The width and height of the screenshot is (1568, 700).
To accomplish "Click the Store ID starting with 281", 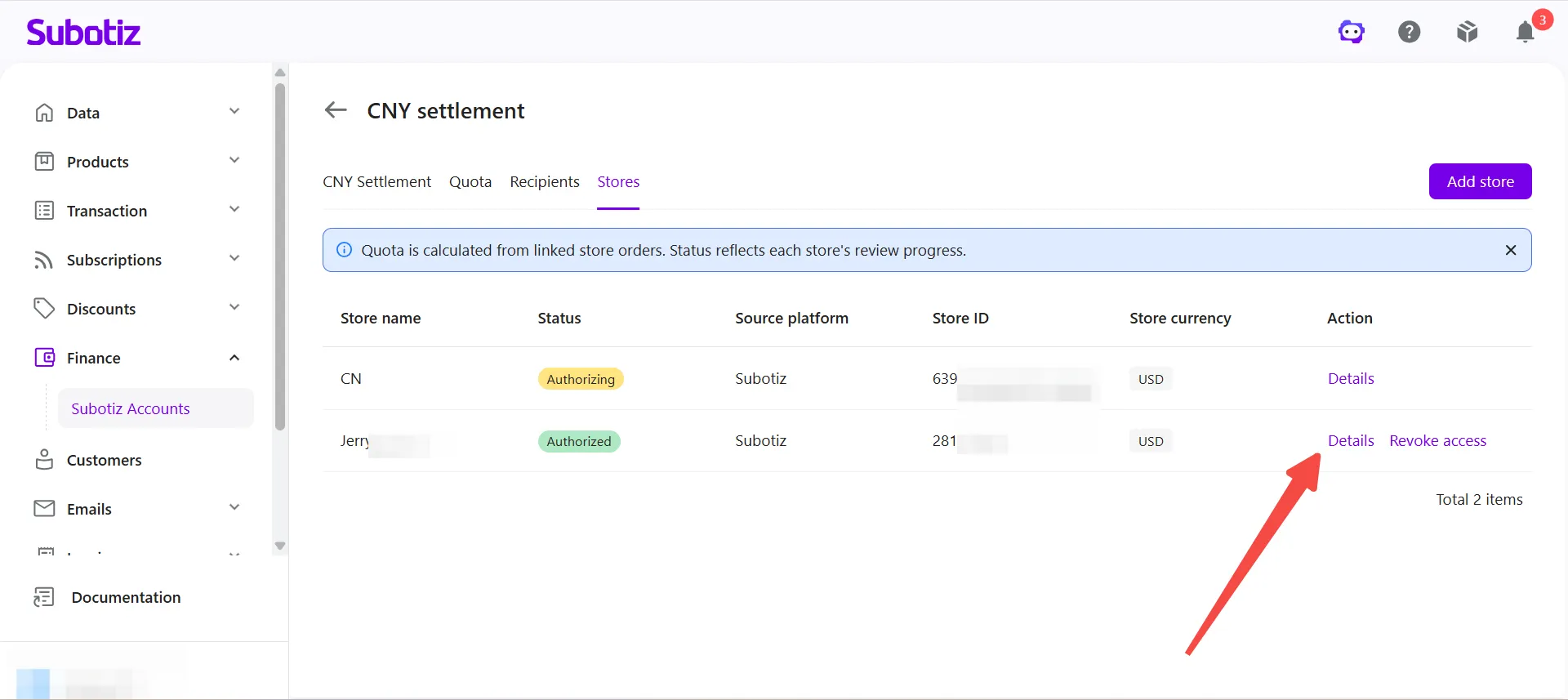I will [x=944, y=440].
